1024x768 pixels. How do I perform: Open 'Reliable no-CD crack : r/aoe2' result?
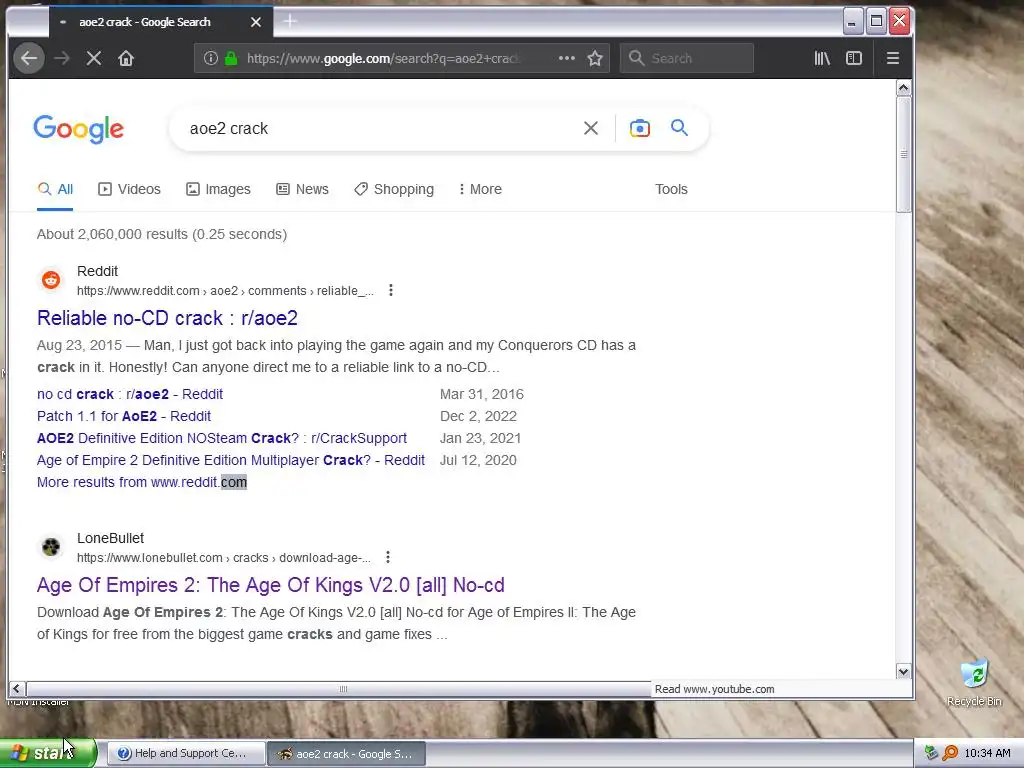167,318
